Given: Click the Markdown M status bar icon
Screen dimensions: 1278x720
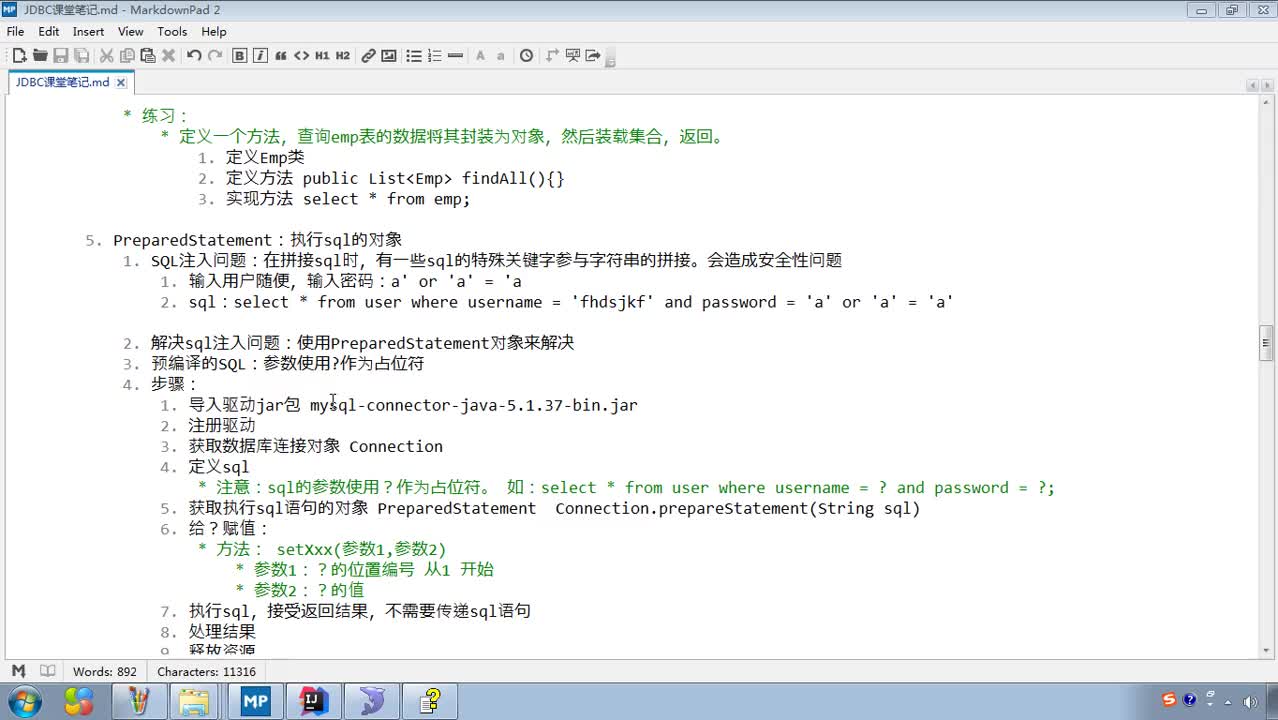Looking at the screenshot, I should 18,671.
